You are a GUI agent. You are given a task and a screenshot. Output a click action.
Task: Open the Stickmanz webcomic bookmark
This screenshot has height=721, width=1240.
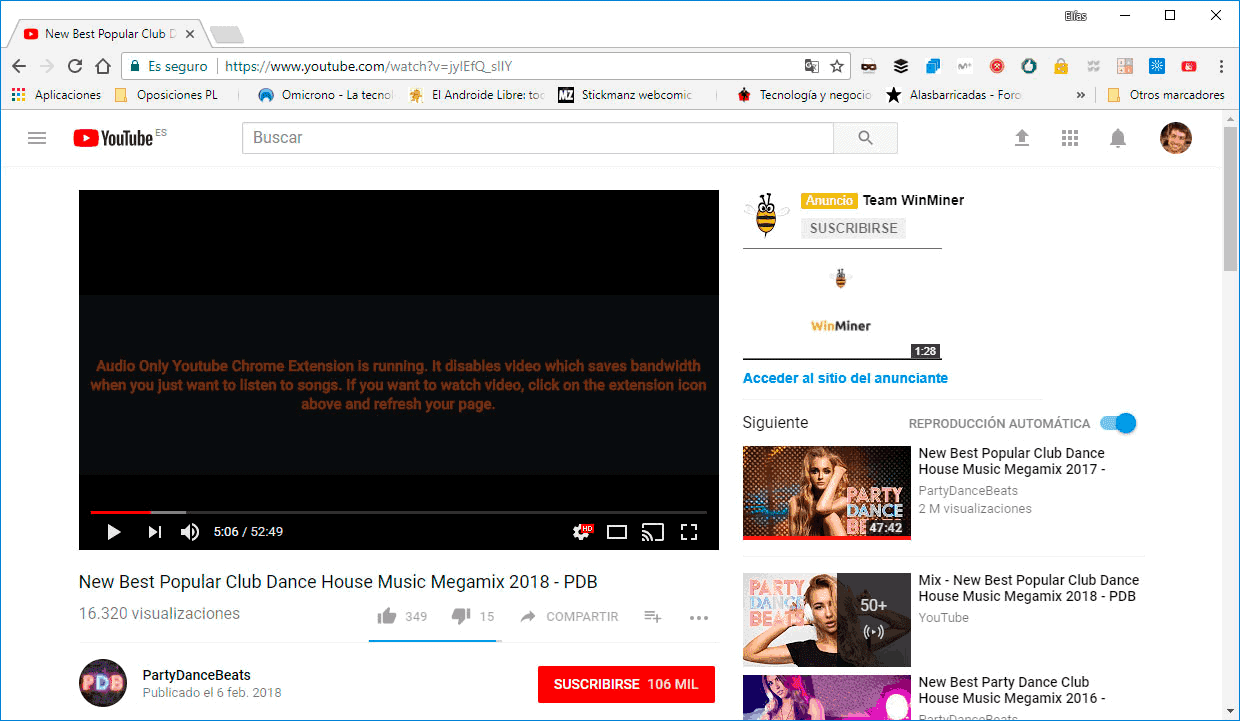click(x=627, y=95)
